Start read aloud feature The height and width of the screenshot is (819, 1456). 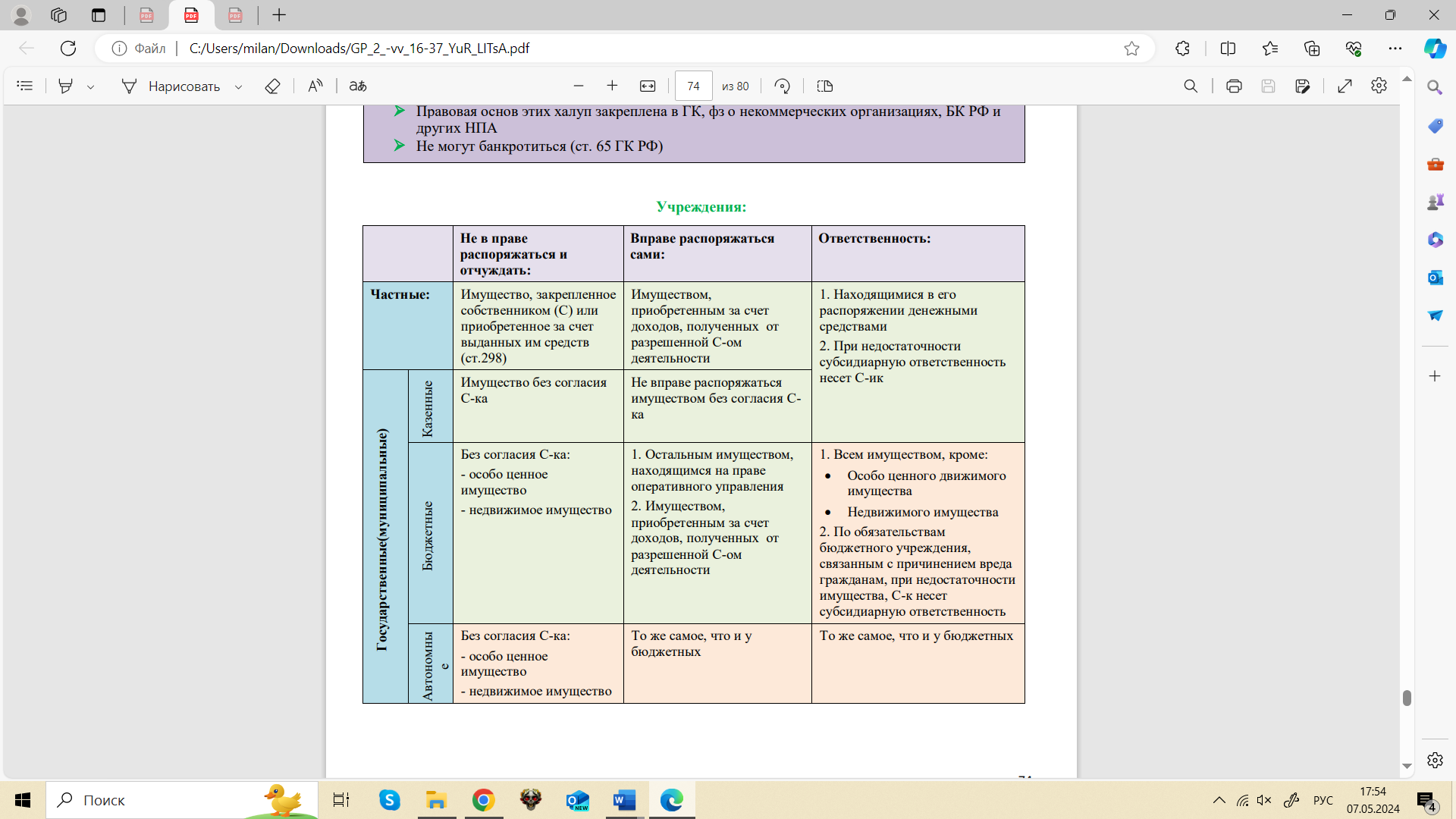pyautogui.click(x=315, y=86)
